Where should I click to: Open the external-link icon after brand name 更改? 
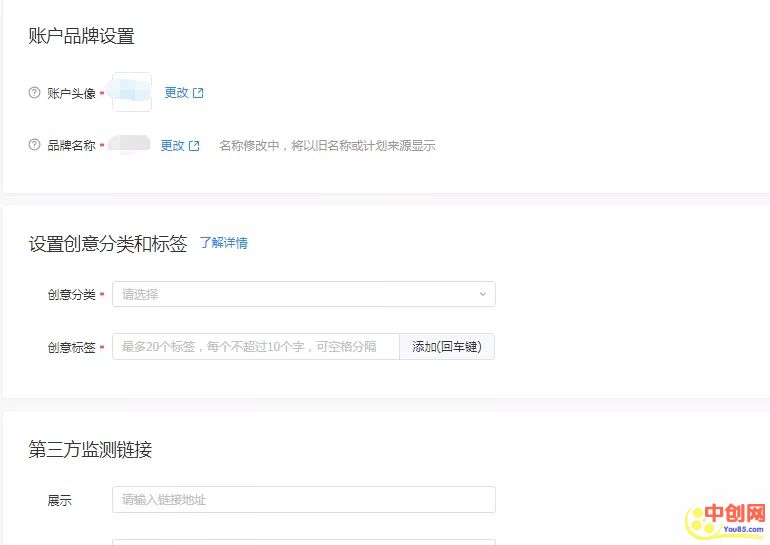194,145
